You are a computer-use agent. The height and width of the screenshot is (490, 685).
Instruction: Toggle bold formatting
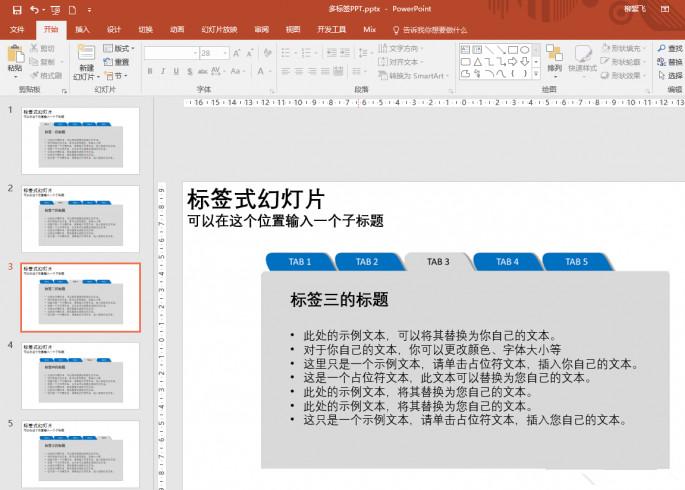click(x=150, y=71)
